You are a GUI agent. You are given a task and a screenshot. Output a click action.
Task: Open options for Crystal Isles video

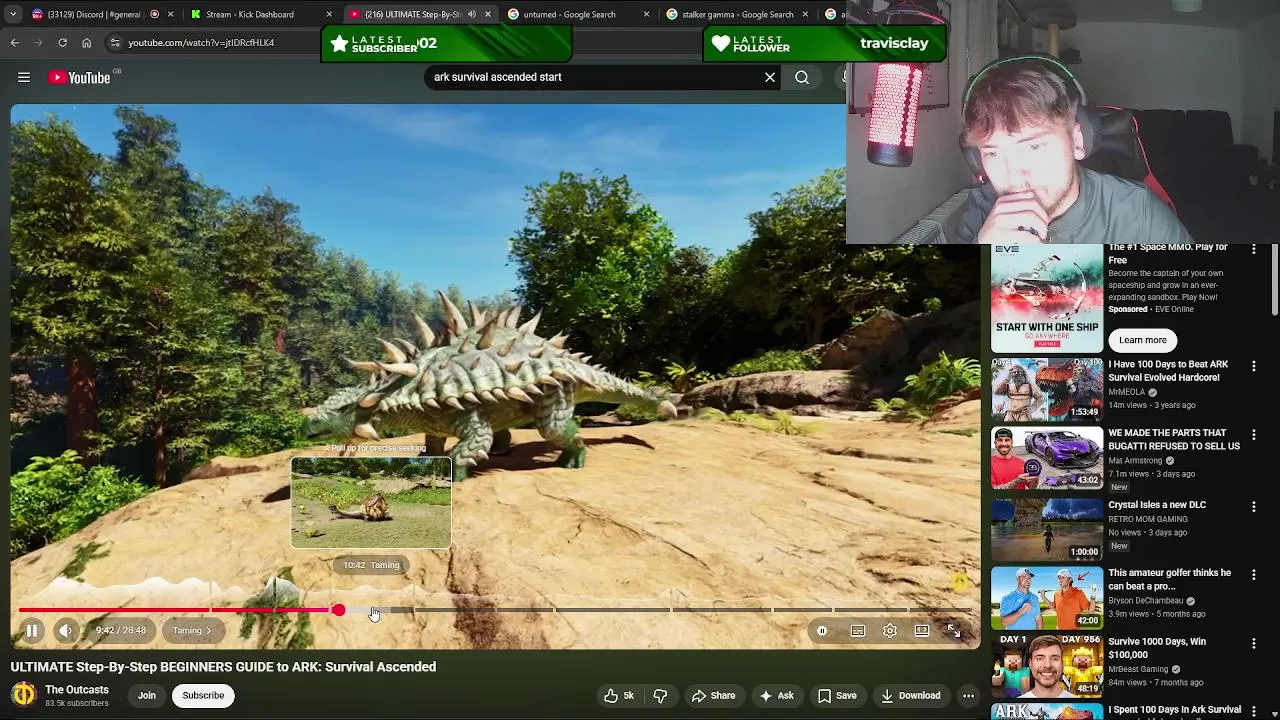click(1254, 507)
